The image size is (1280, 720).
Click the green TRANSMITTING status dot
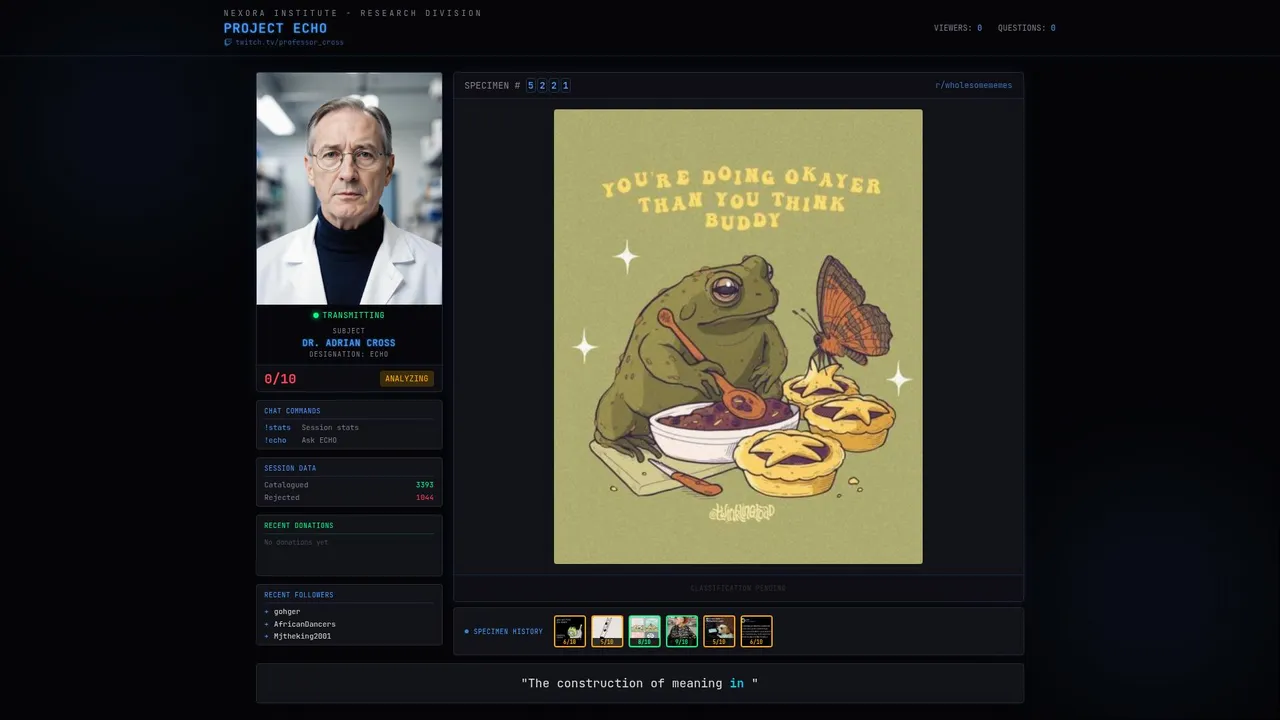316,315
